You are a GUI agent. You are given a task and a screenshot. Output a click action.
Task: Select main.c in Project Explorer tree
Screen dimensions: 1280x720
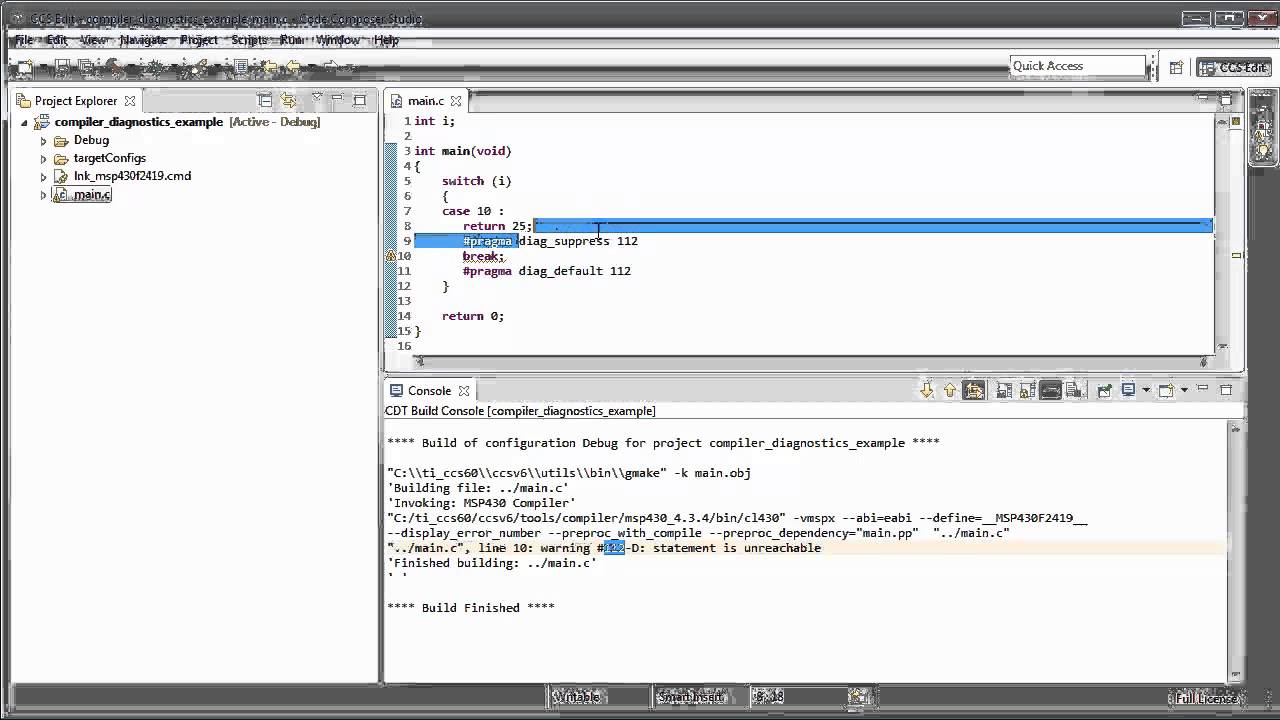pyautogui.click(x=92, y=195)
